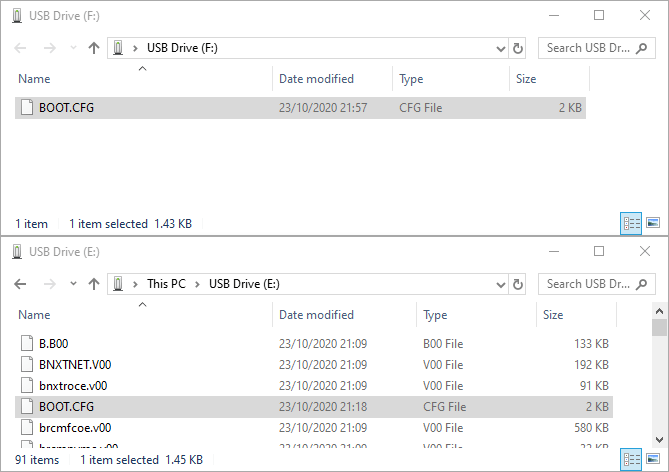This screenshot has height=472, width=669.
Task: Open address history dropdown in E: window
Action: 501,284
